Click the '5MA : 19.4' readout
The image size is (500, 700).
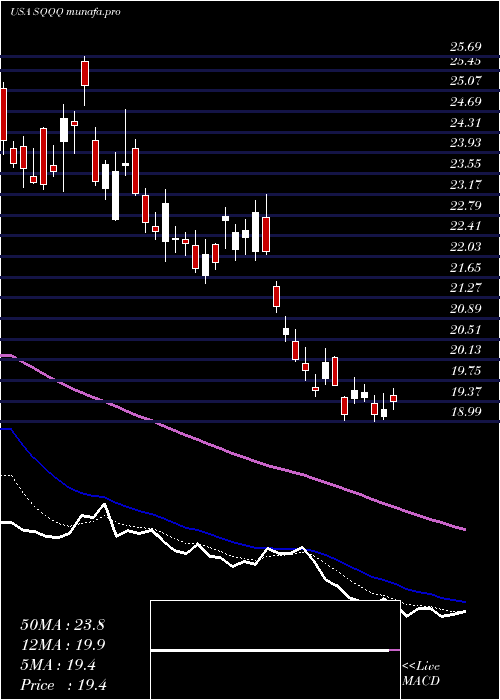[x=58, y=665]
